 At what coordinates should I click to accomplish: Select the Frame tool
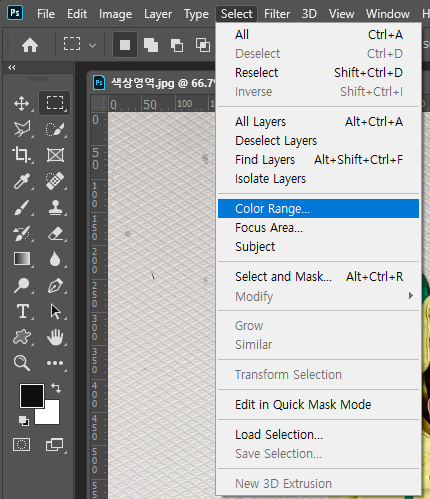pos(55,155)
